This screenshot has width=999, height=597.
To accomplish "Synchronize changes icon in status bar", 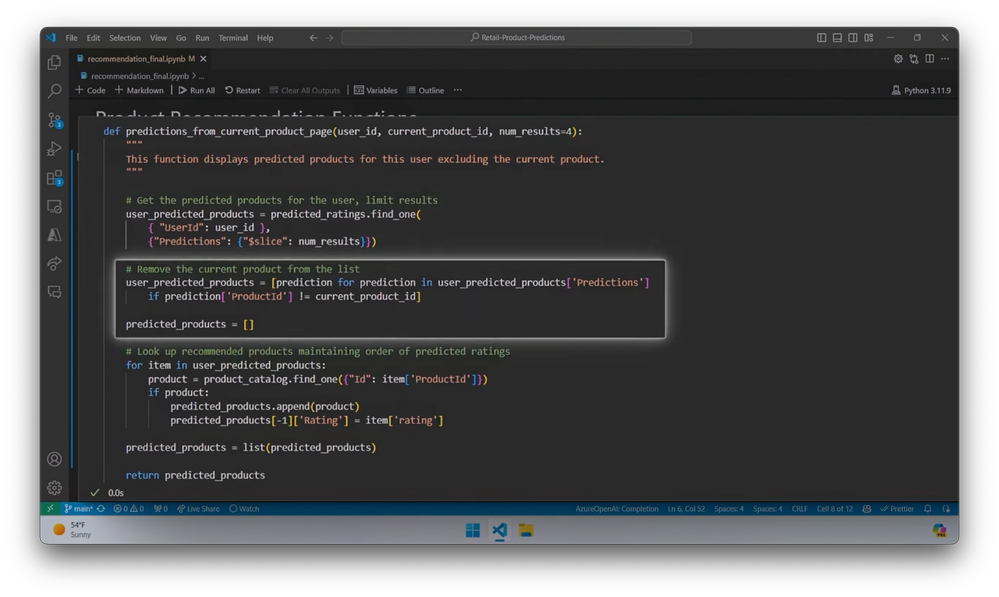I will [101, 508].
